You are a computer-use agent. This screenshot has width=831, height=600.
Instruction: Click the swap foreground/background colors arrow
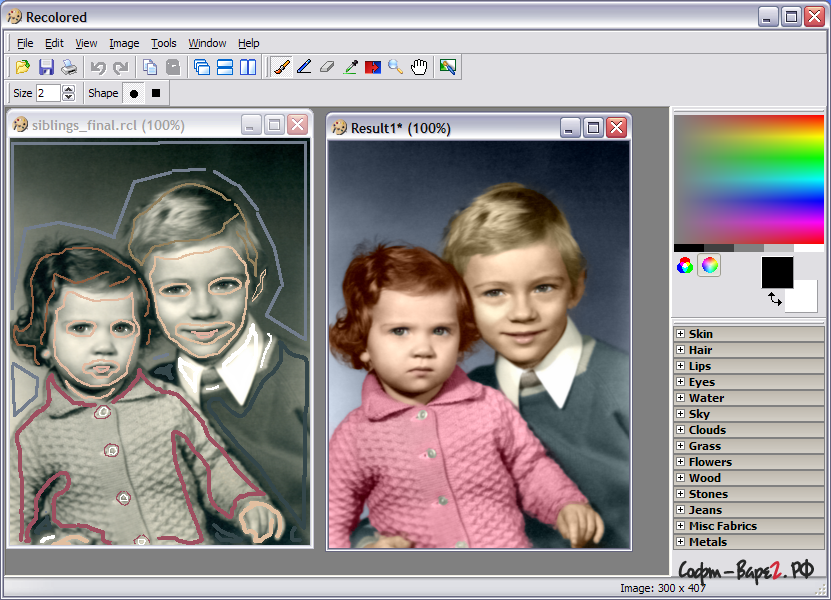775,299
